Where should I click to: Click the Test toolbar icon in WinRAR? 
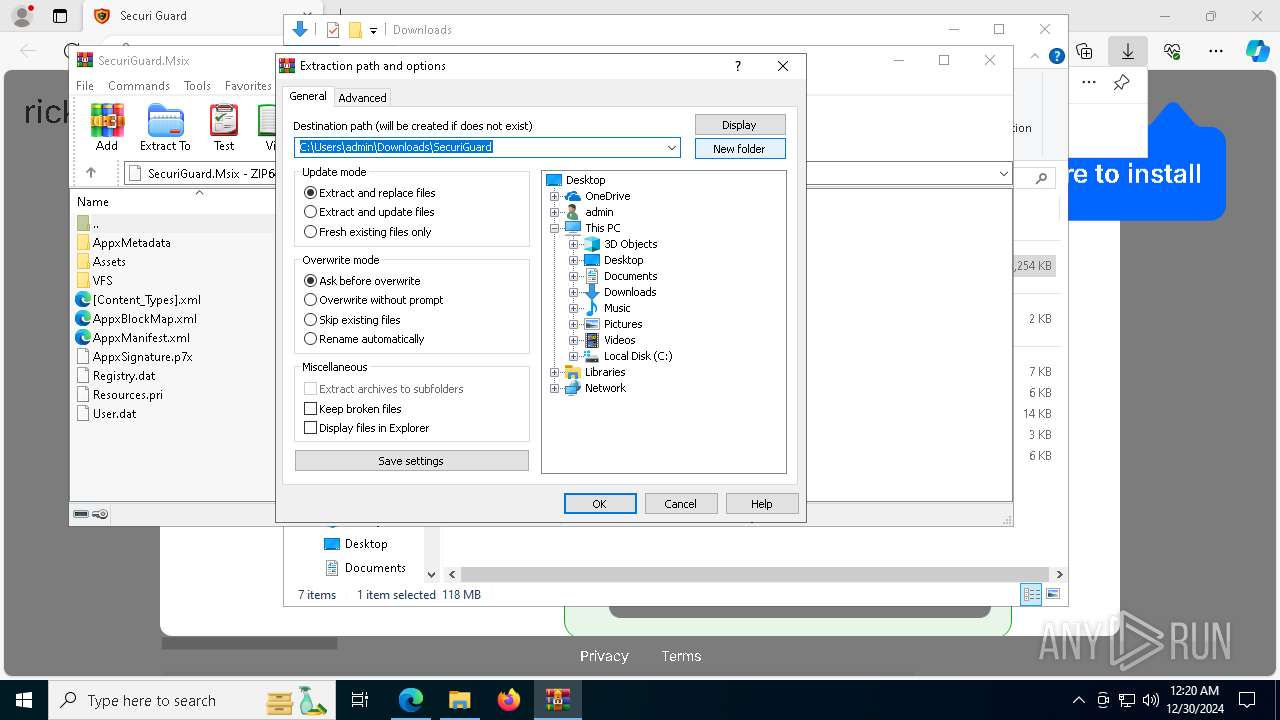(x=224, y=127)
